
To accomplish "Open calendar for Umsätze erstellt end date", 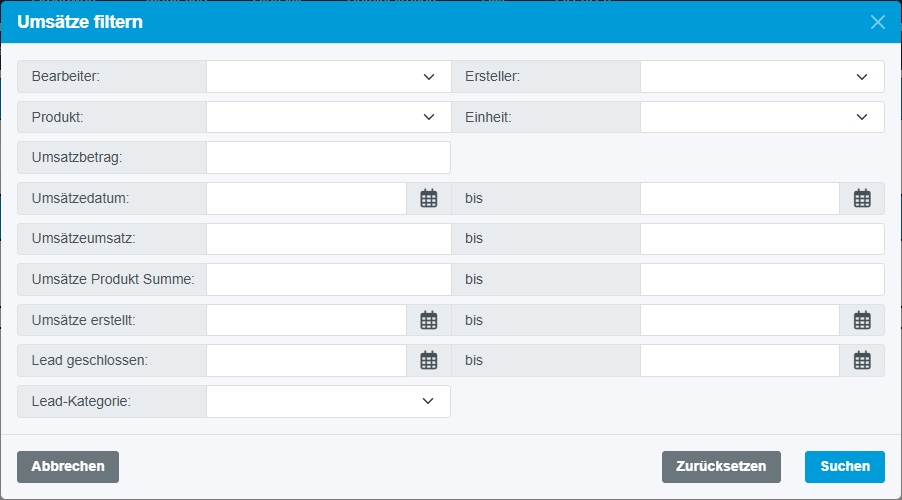I will (x=862, y=320).
